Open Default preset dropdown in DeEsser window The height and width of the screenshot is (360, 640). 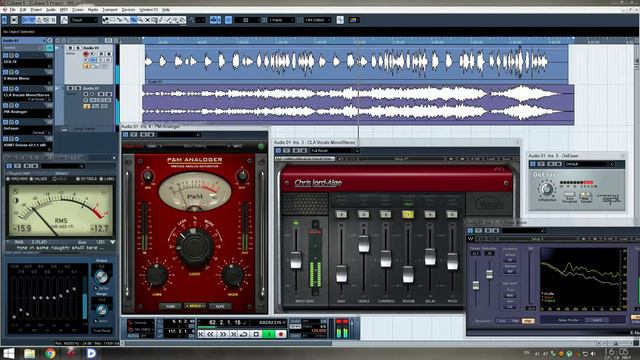coord(590,164)
